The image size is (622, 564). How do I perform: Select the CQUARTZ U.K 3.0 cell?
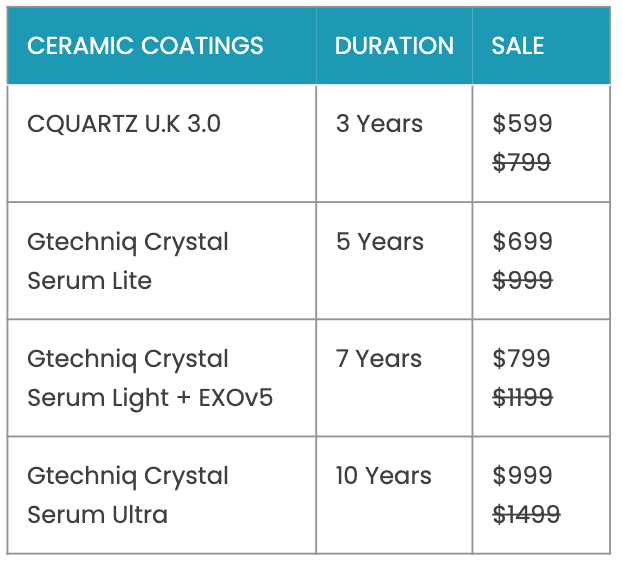[124, 124]
